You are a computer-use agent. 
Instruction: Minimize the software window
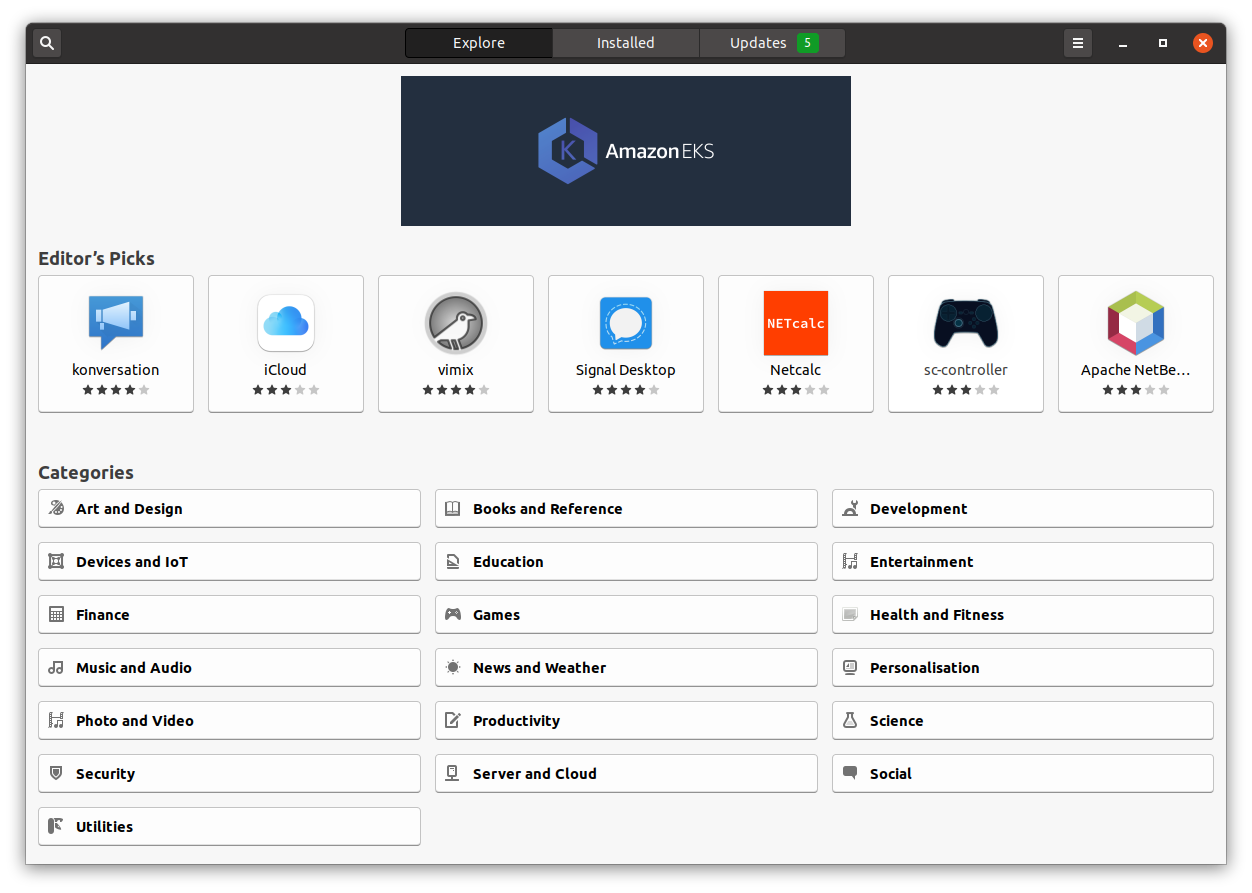coord(1124,43)
